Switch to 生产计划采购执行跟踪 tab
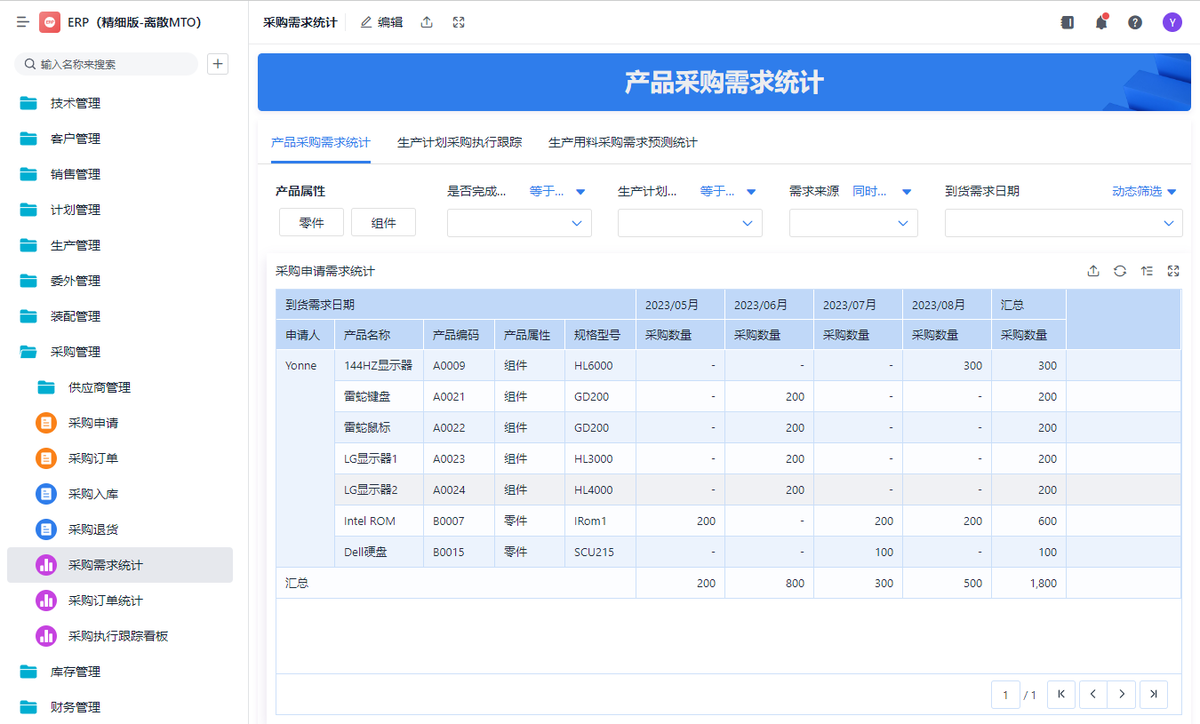This screenshot has height=724, width=1200. 459,142
